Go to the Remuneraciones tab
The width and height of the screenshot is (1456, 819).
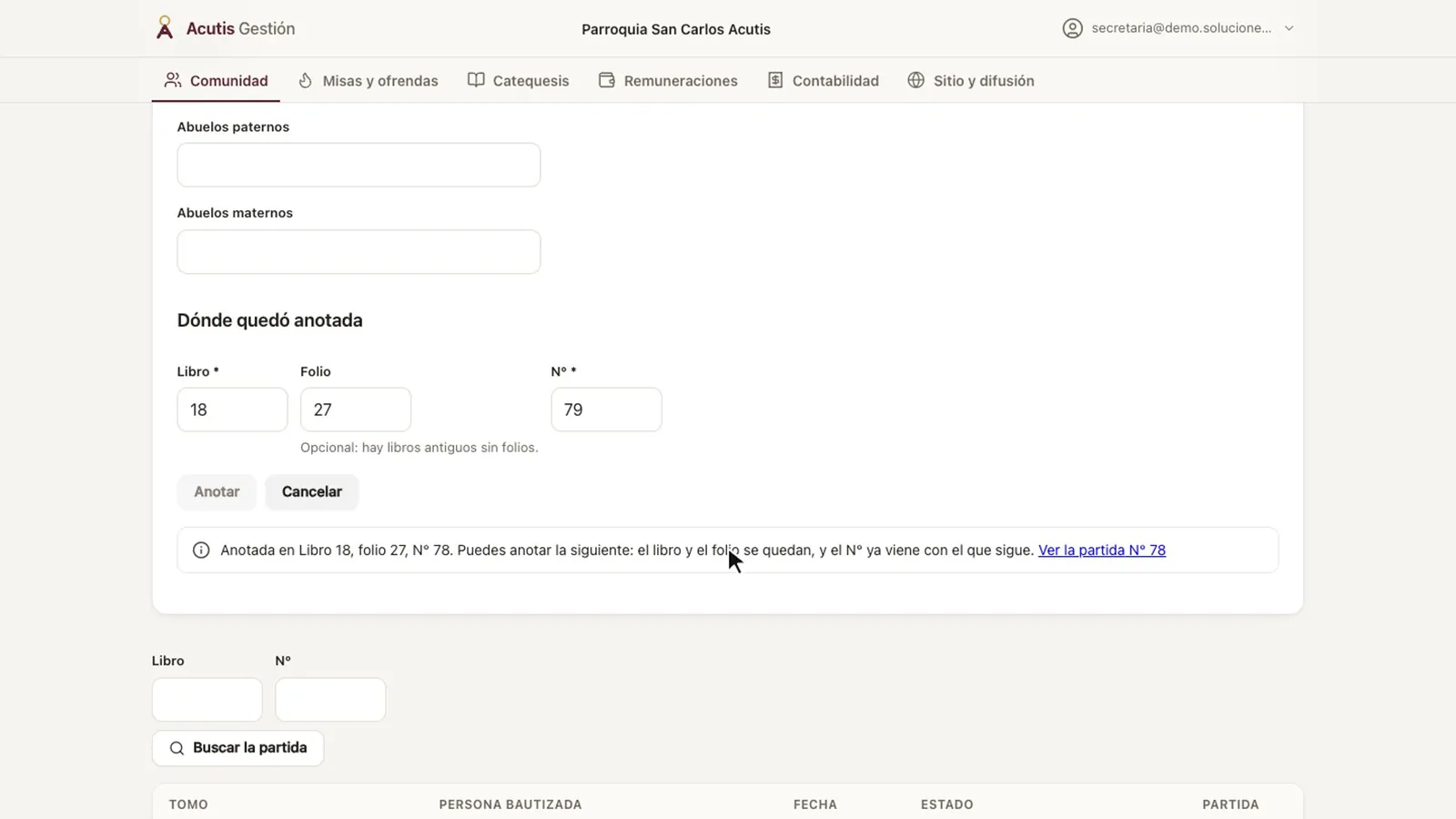click(x=668, y=80)
